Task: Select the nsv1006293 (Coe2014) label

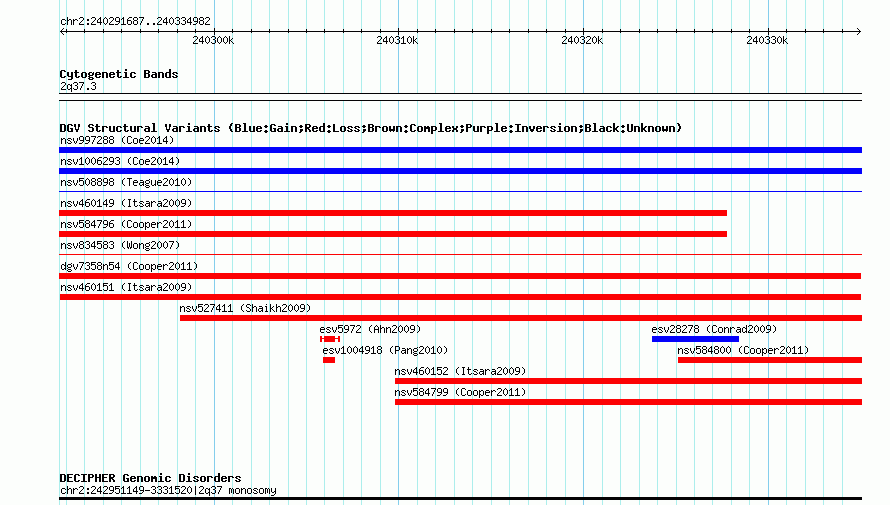Action: pyautogui.click(x=120, y=161)
